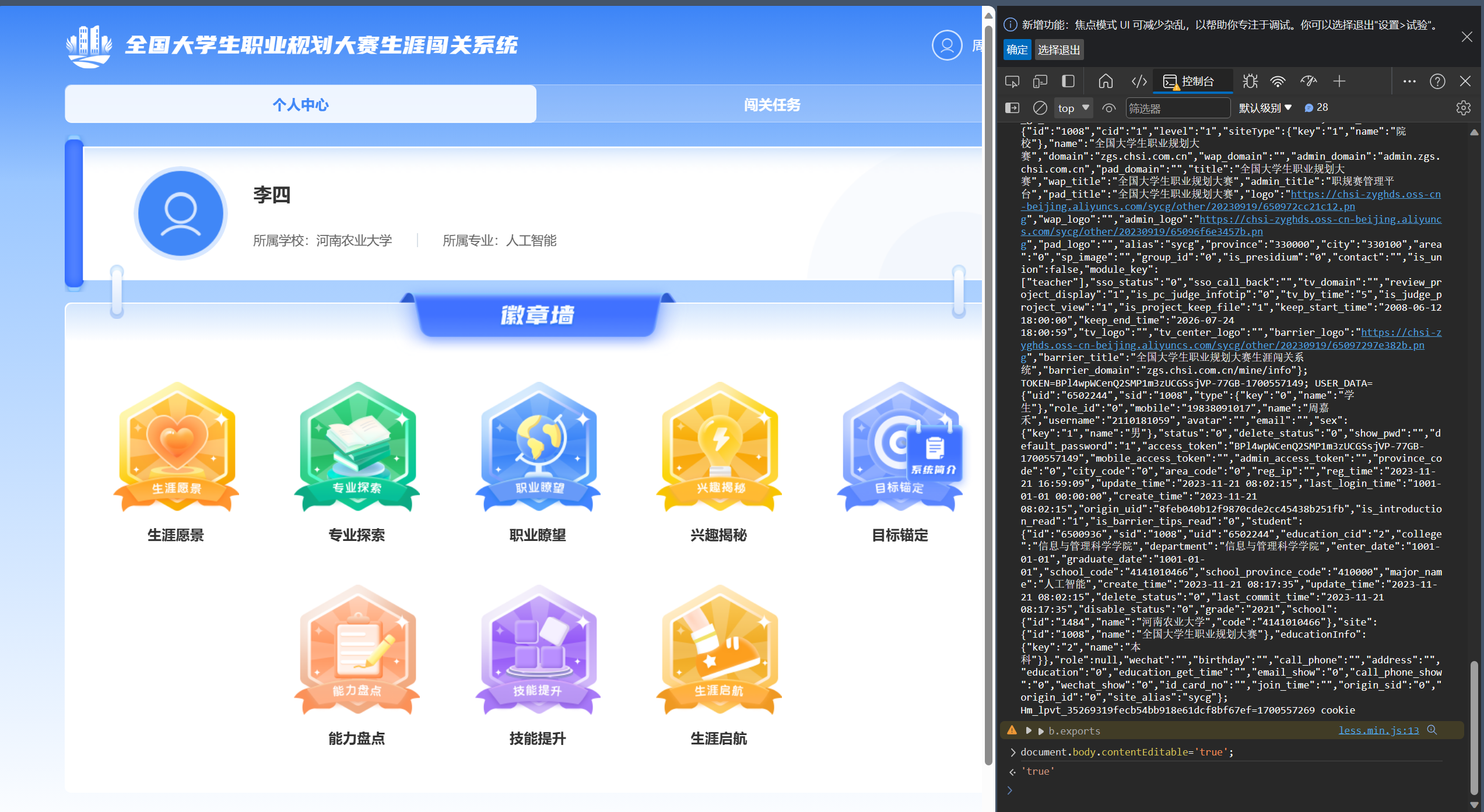Open the logo URL link in console output
The height and width of the screenshot is (812, 1484).
[1230, 201]
